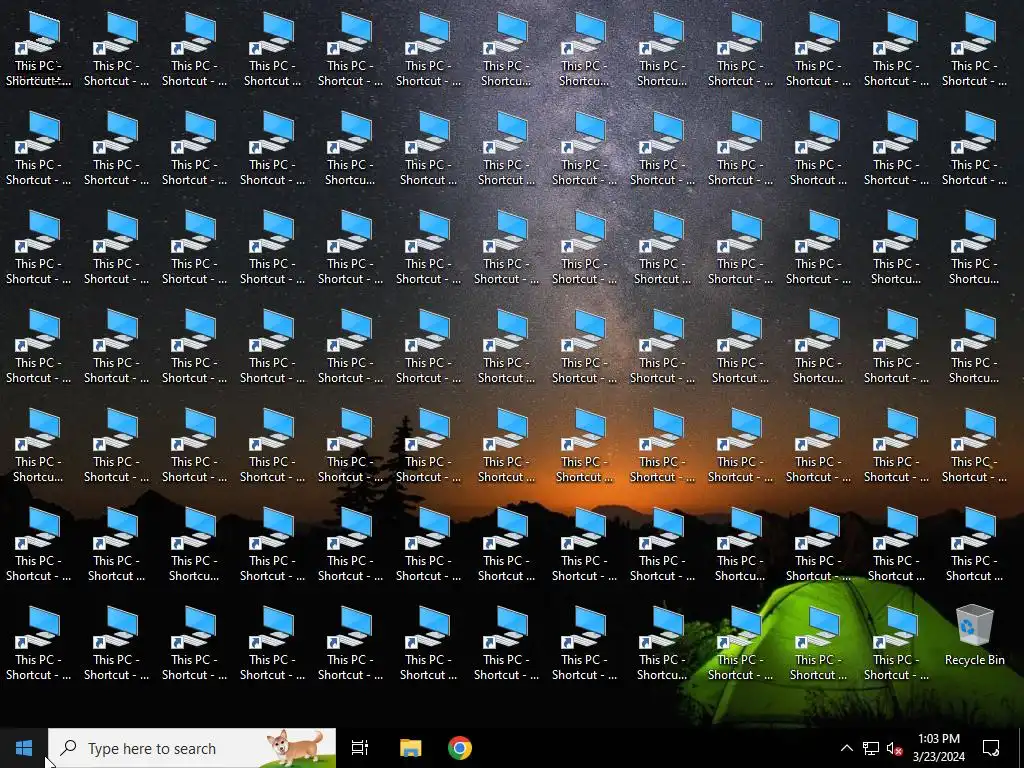Select This PC shortcut at the desktop's top-left corner
Image resolution: width=1024 pixels, height=768 pixels.
pos(38,50)
